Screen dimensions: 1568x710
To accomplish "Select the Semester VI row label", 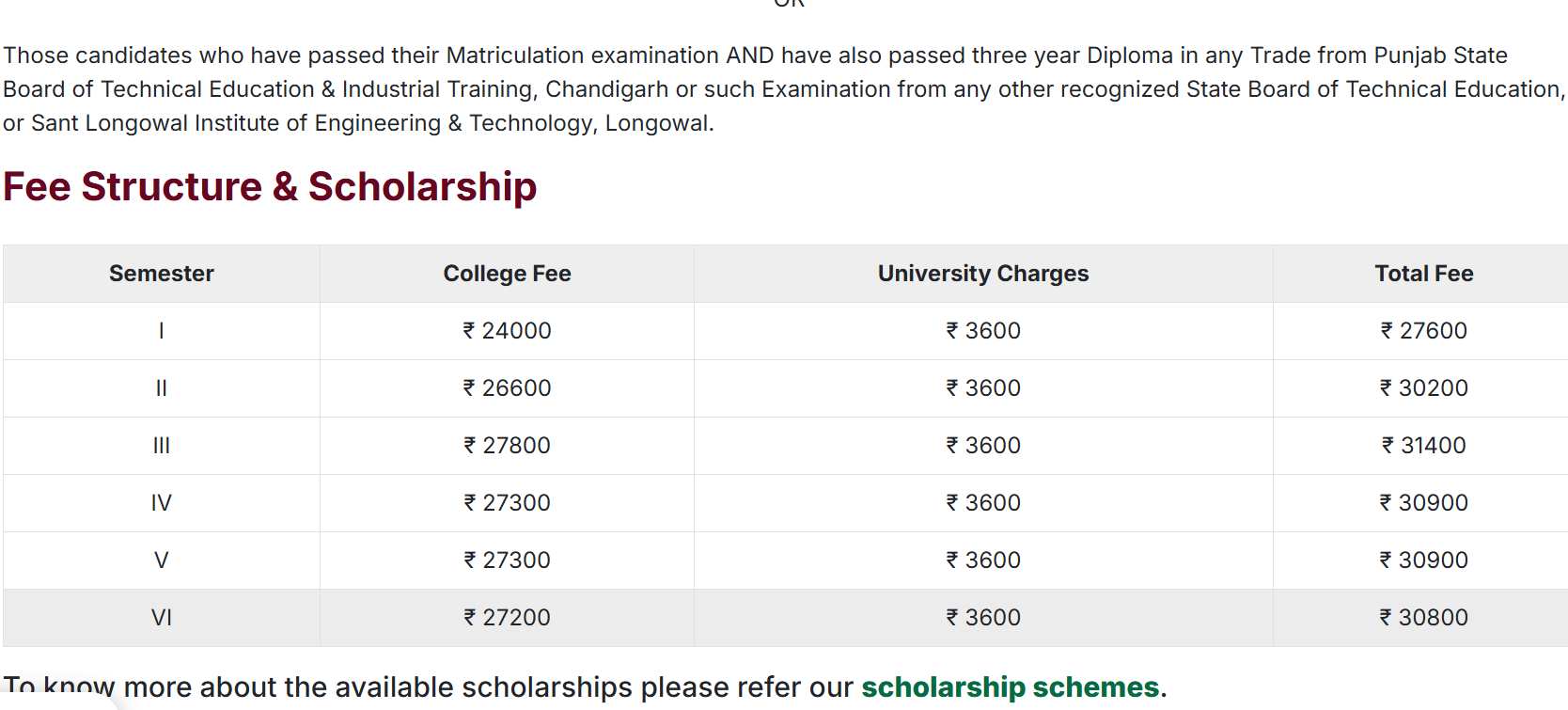I will tap(162, 618).
